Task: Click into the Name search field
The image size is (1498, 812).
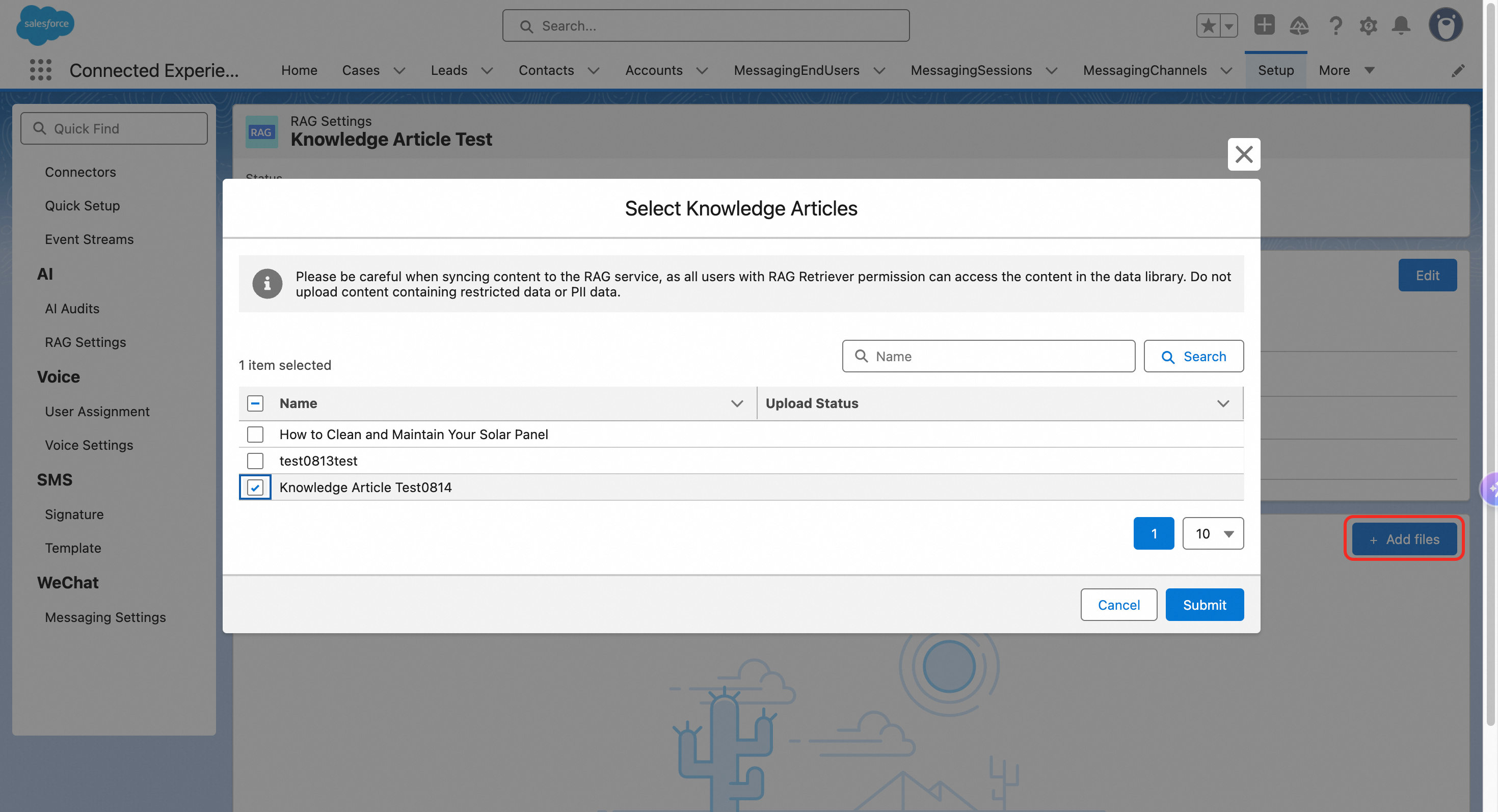Action: pos(988,356)
